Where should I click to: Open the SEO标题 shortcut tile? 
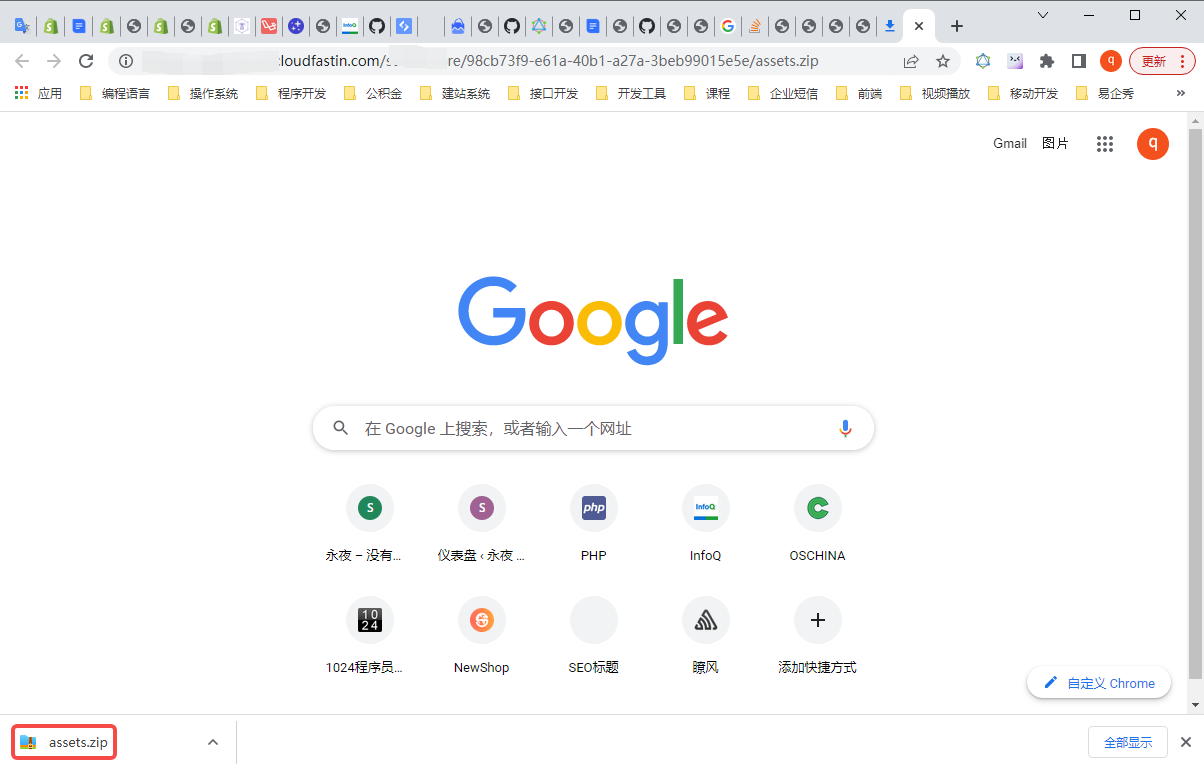point(594,638)
